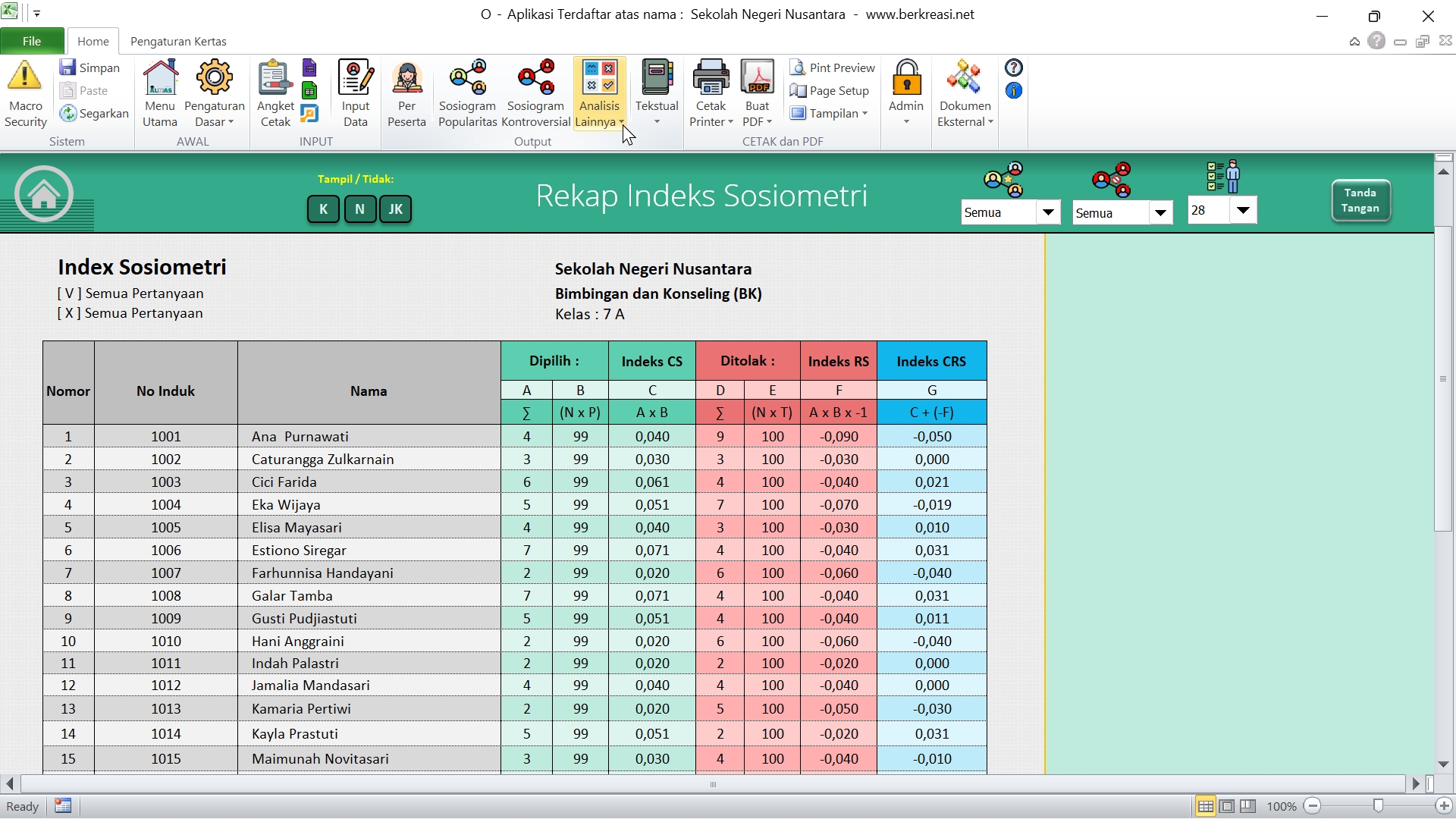Open Menu Utama house icon
The height and width of the screenshot is (819, 1456).
click(160, 77)
